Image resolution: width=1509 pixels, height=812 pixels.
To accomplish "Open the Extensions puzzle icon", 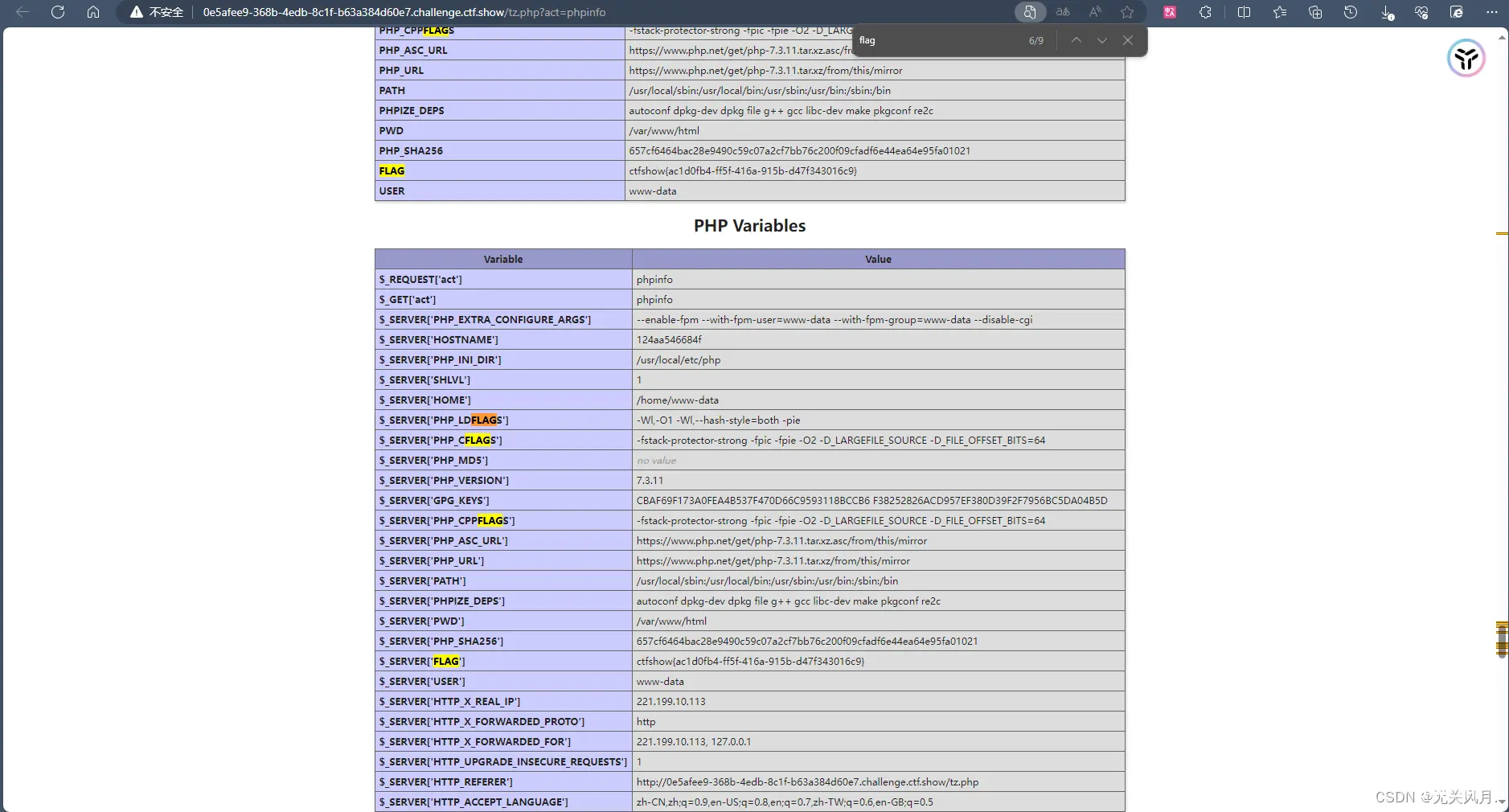I will [1205, 12].
